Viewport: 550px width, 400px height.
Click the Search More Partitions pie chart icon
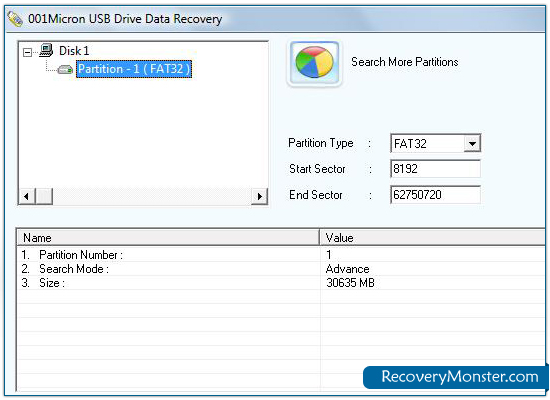(314, 63)
